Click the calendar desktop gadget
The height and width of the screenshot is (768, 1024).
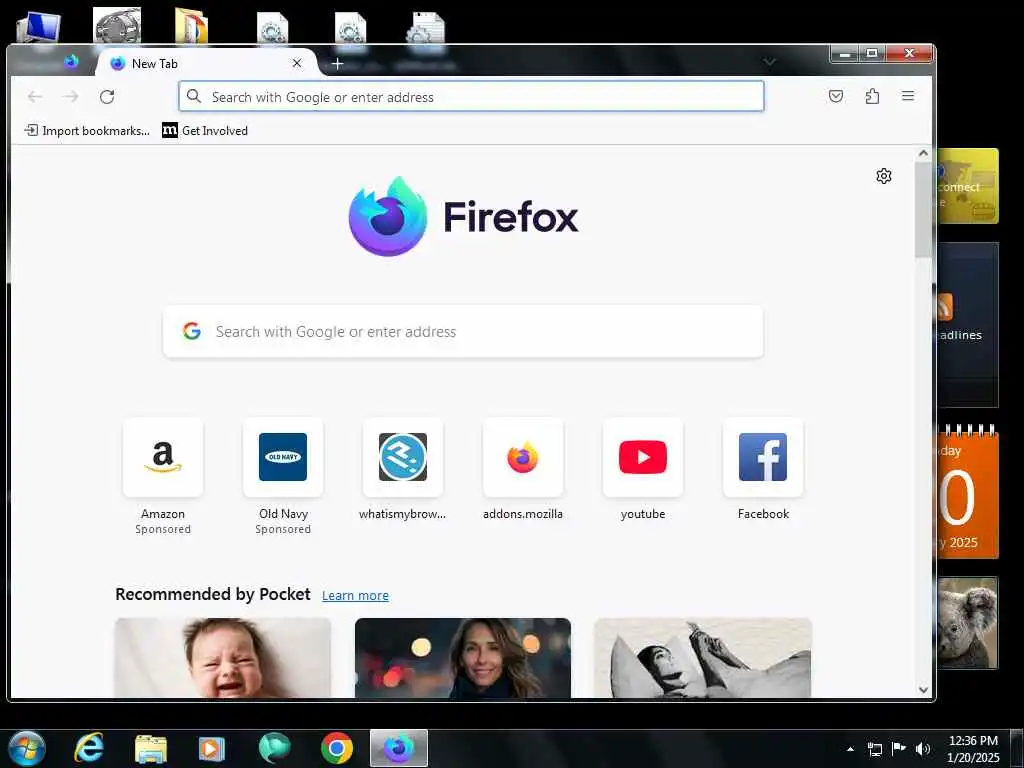click(968, 492)
